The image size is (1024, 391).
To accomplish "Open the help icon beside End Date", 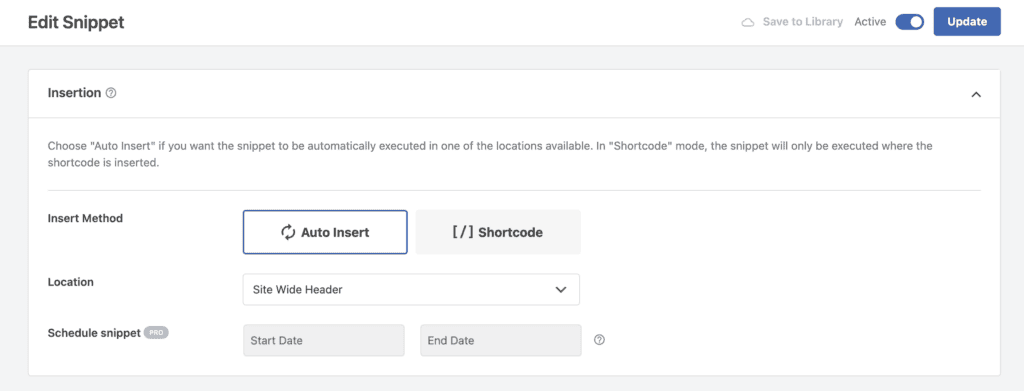I will [x=600, y=339].
